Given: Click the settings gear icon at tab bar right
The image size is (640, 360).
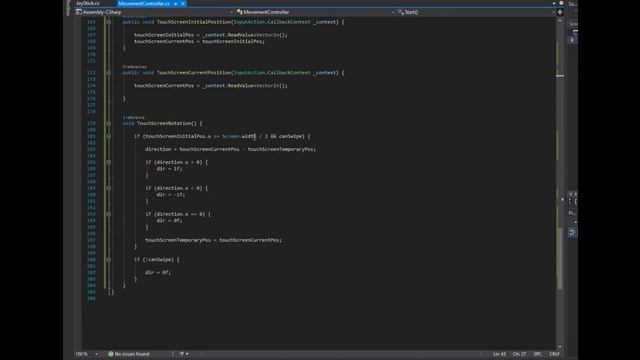Looking at the screenshot, I should point(561,3).
